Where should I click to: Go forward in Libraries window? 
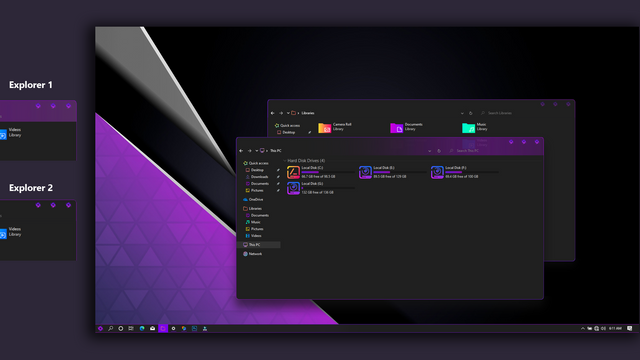tap(281, 113)
